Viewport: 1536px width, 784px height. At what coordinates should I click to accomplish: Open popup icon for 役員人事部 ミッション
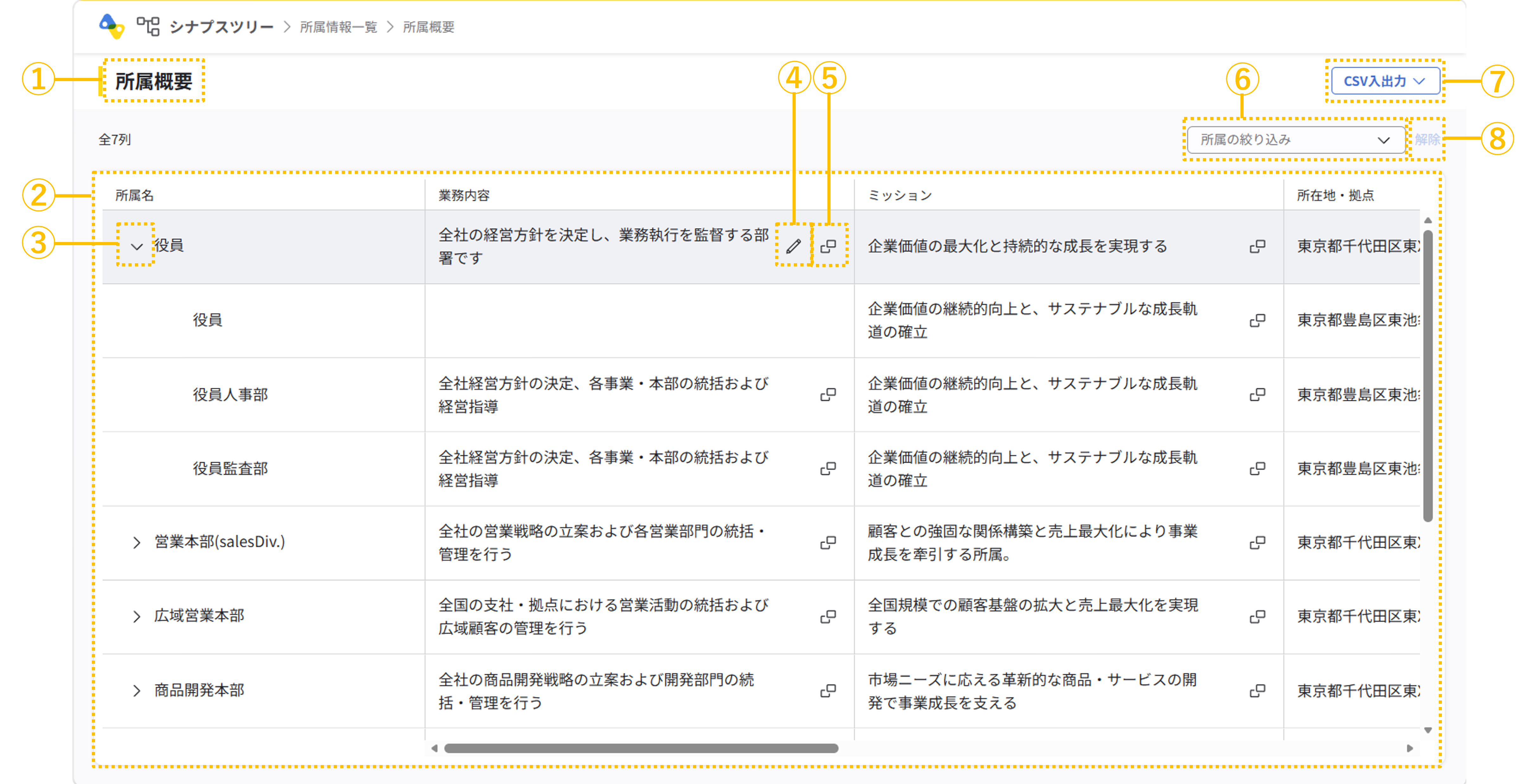coord(1258,394)
